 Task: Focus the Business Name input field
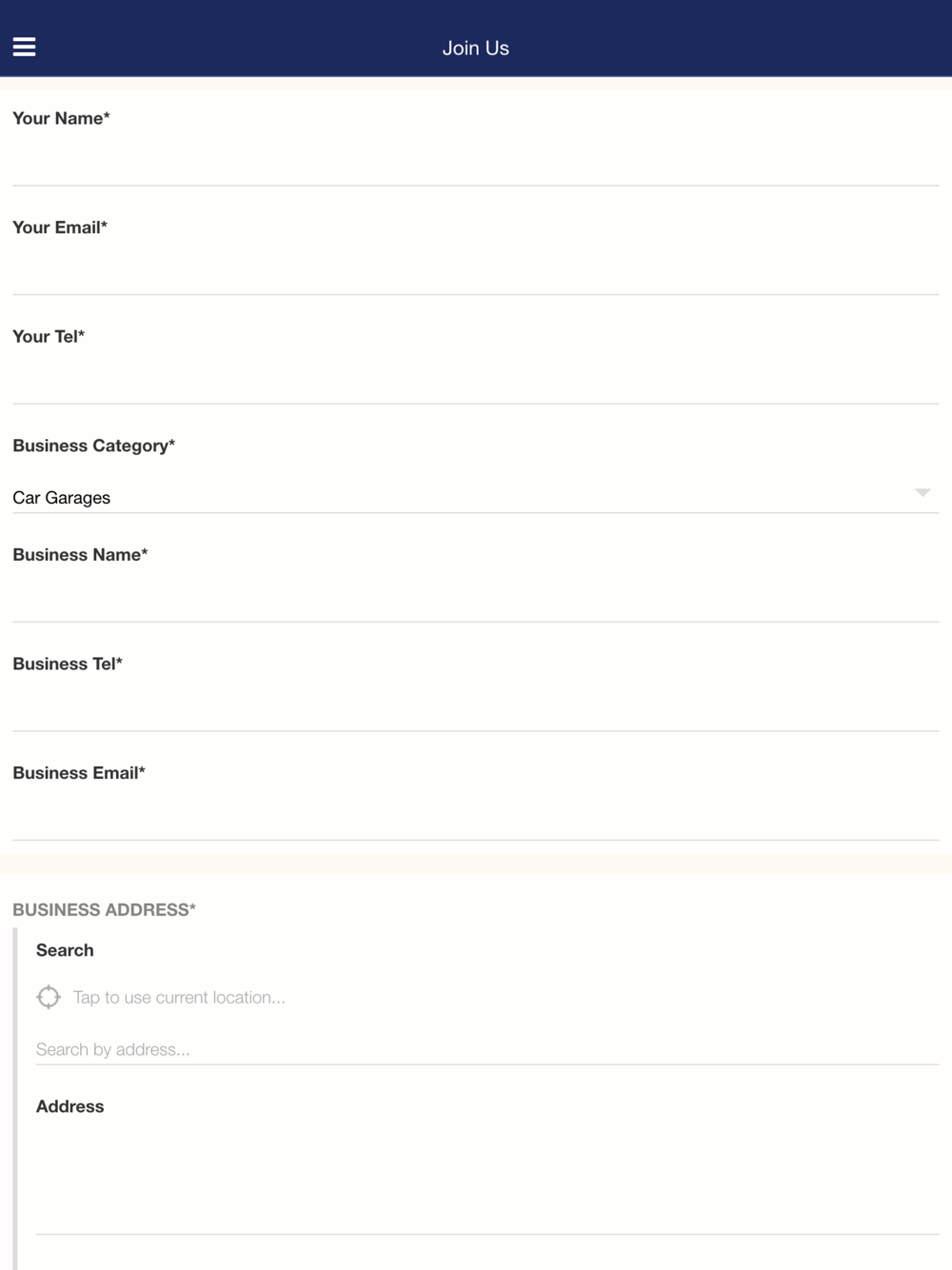476,598
